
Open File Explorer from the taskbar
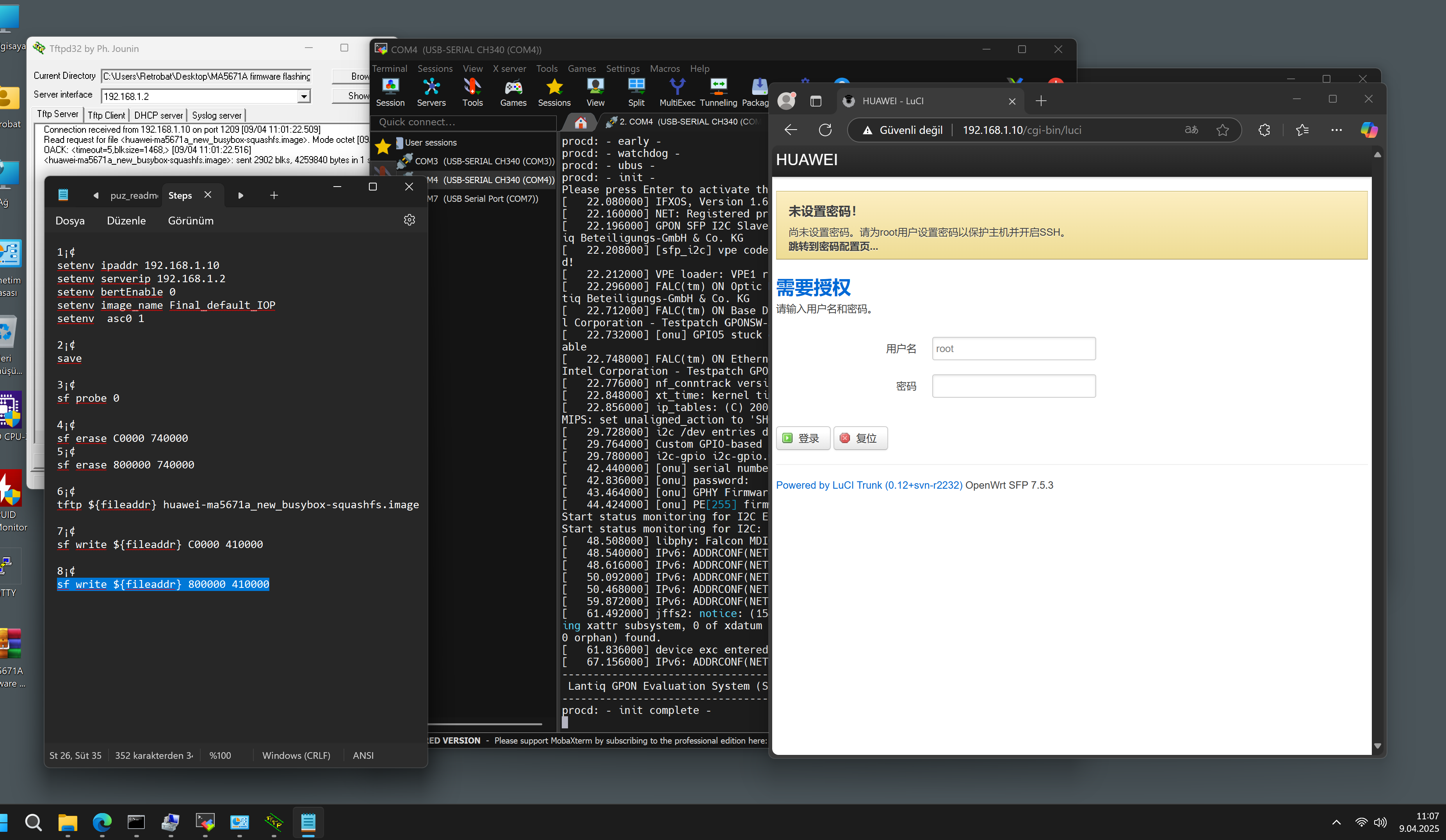click(68, 823)
